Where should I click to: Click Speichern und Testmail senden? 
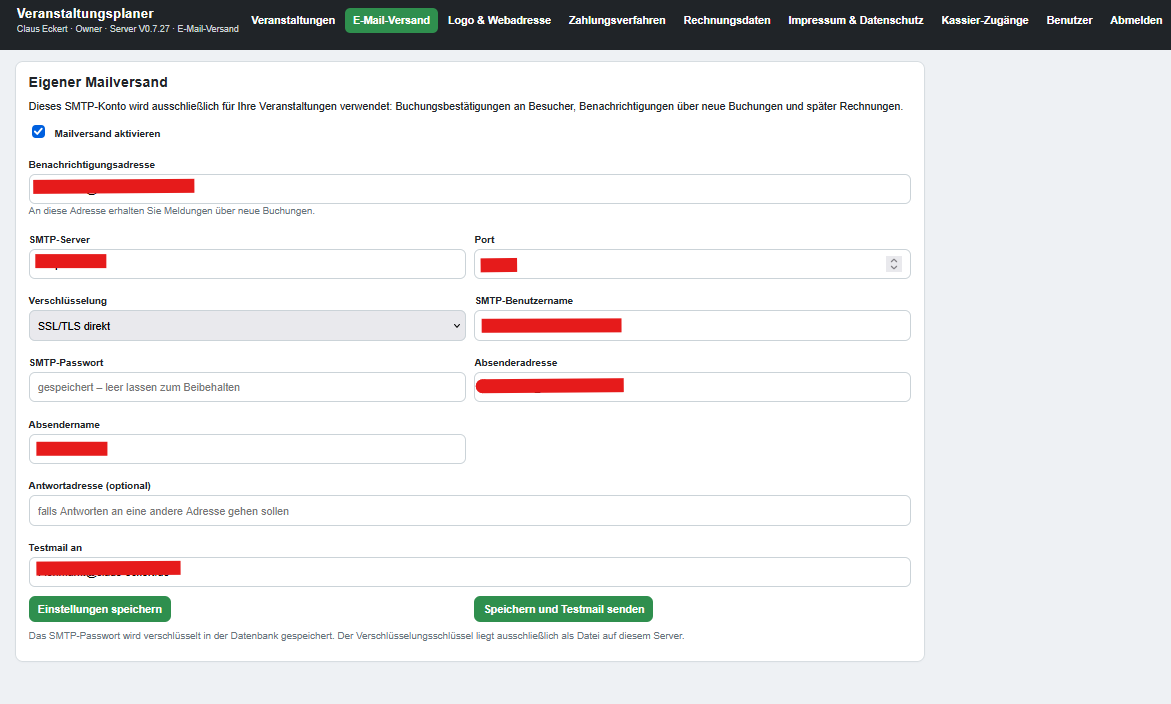coord(564,609)
